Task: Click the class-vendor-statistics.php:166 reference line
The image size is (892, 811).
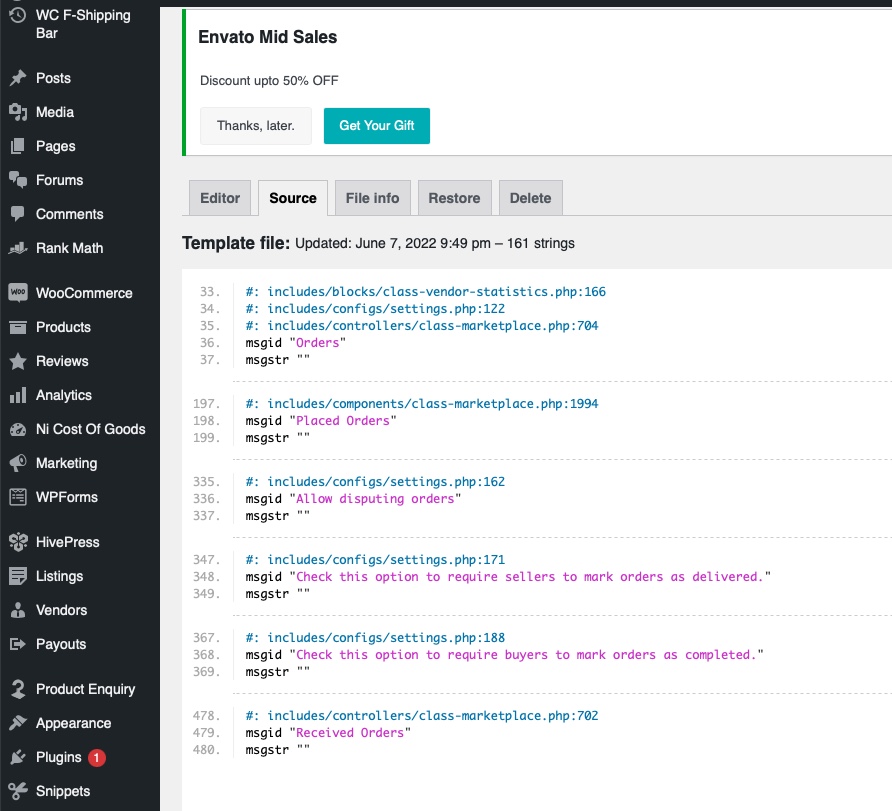Action: (x=426, y=292)
